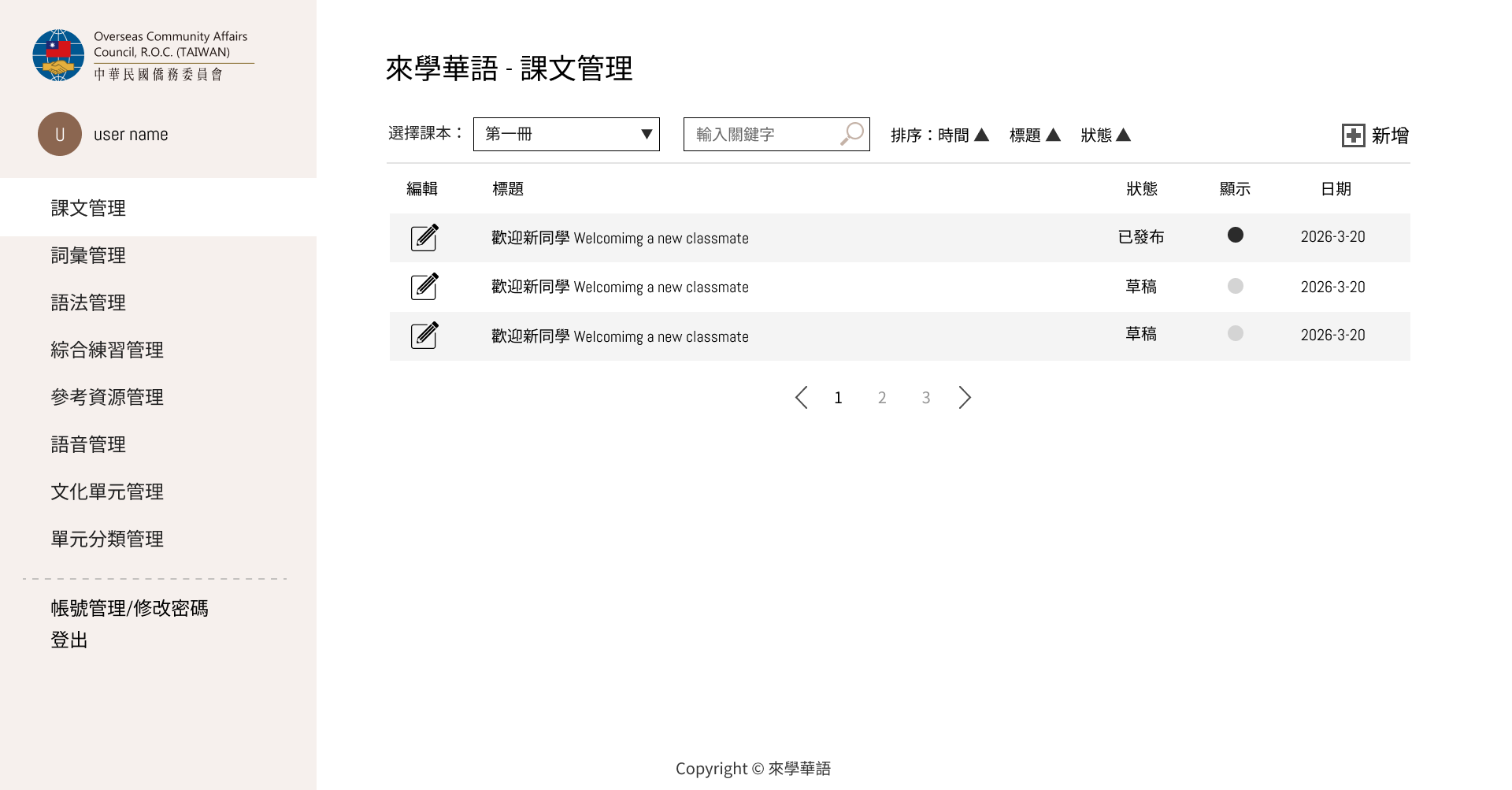
Task: Click the edit pencil icon for the published lesson
Action: coord(424,237)
